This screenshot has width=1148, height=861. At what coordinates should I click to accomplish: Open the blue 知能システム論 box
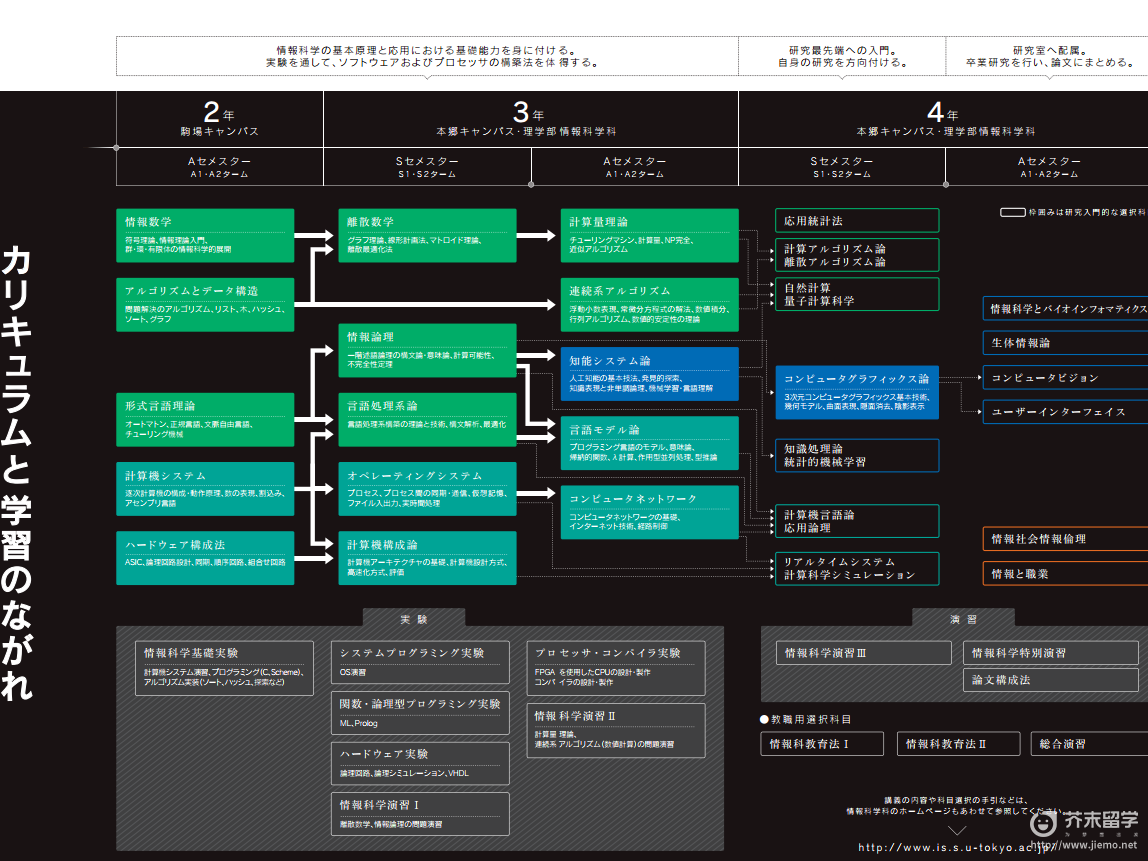tap(649, 374)
